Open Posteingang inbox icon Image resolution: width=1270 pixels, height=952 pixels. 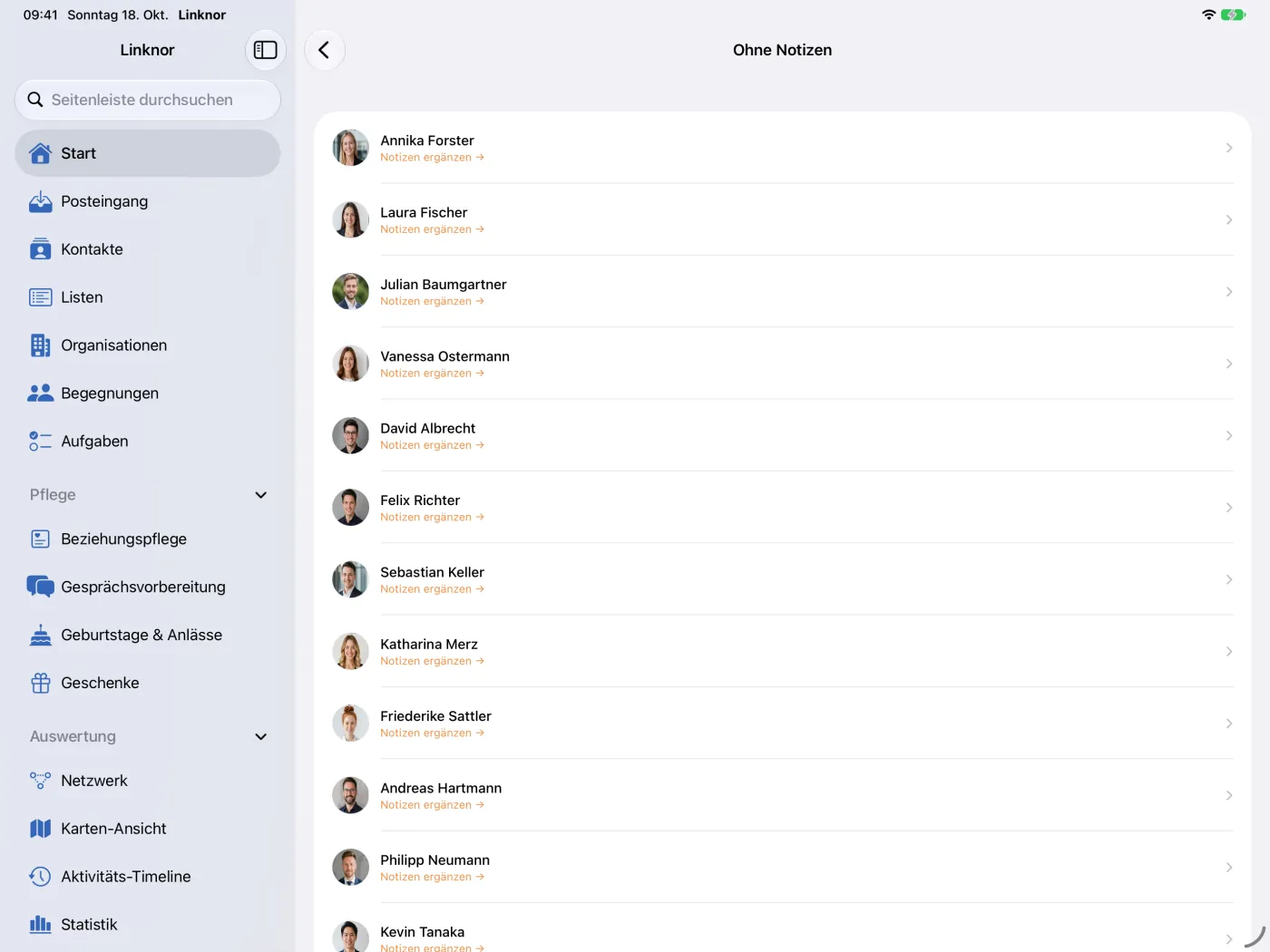(41, 201)
